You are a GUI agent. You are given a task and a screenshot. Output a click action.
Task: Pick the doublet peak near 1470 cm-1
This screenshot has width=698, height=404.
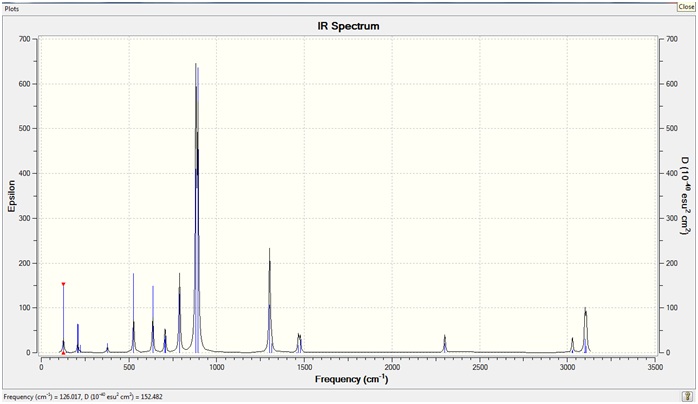pos(300,343)
